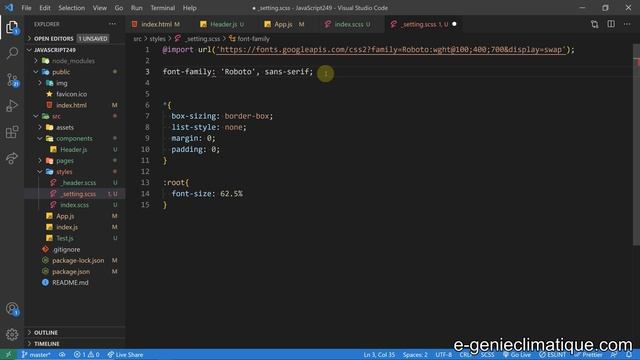Open the Help menu
Image resolution: width=640 pixels, height=360 pixels.
(x=189, y=8)
